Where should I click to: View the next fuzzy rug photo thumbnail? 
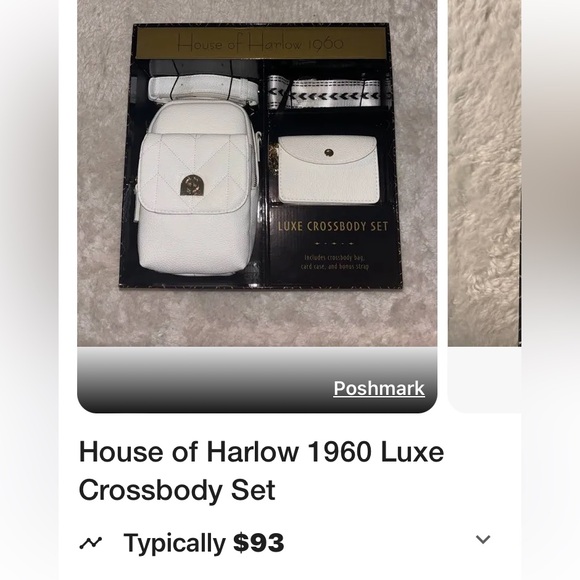tap(484, 173)
